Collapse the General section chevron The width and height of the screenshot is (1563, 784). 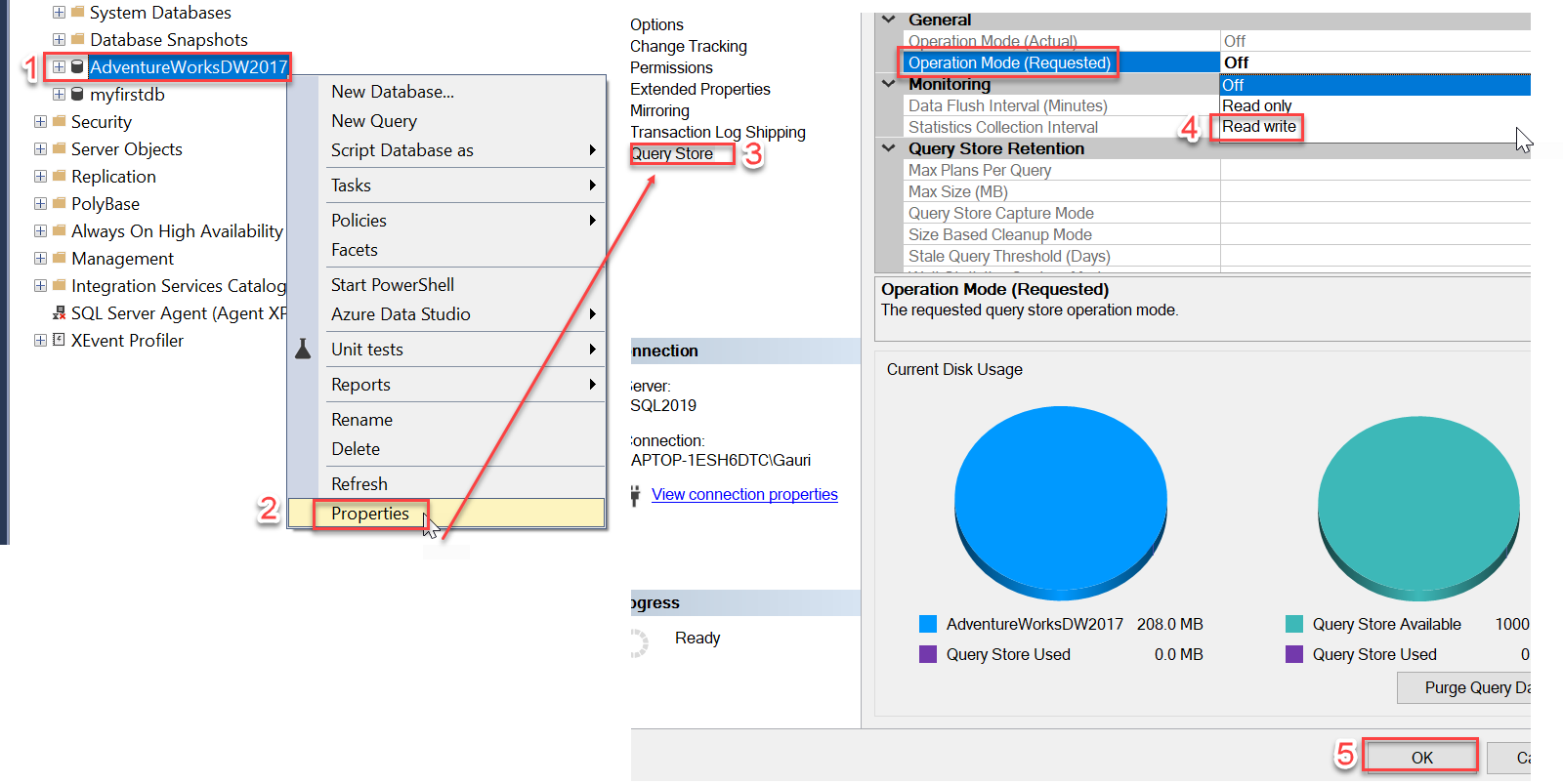(x=889, y=20)
